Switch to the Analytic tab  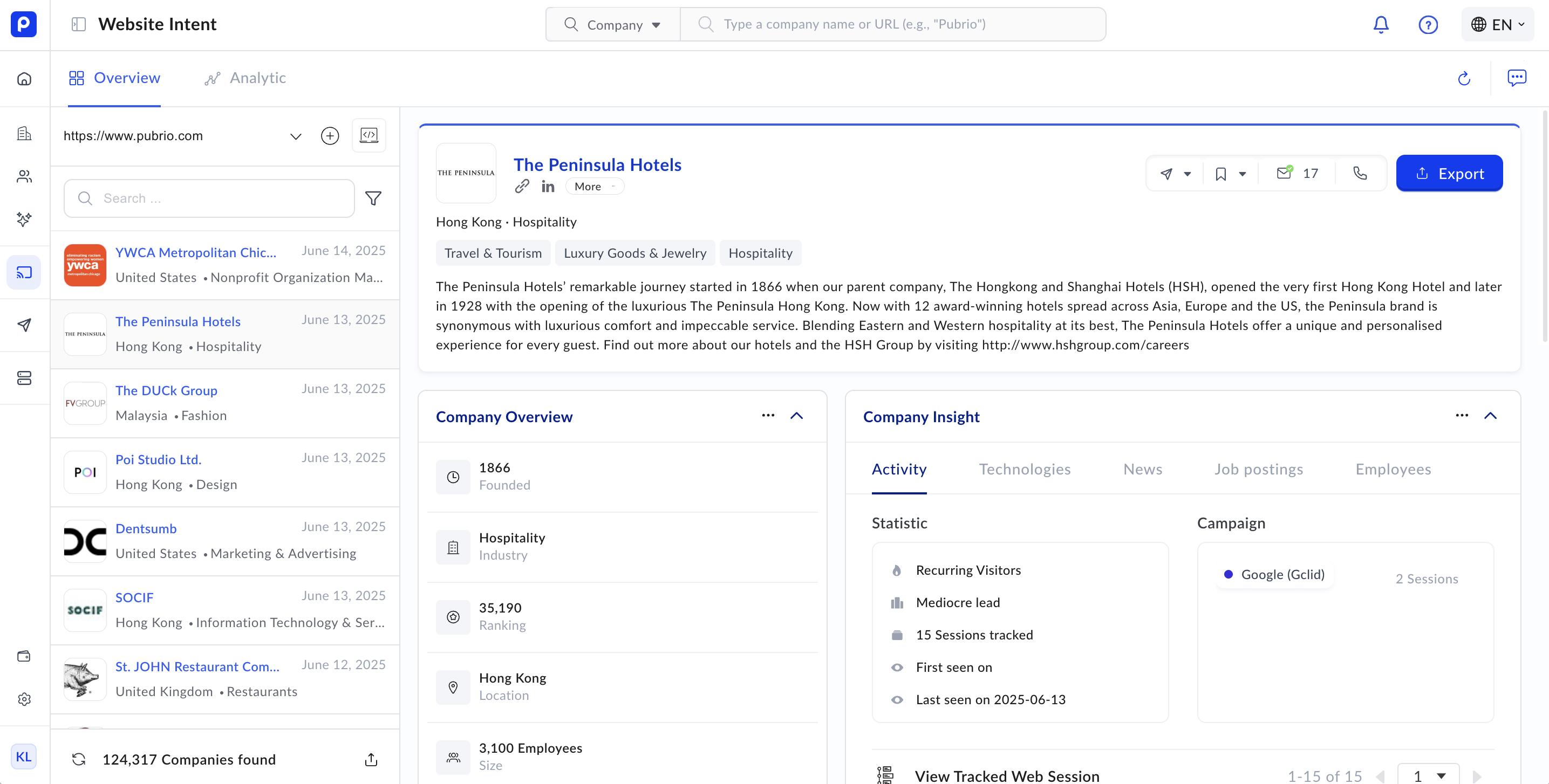point(245,78)
